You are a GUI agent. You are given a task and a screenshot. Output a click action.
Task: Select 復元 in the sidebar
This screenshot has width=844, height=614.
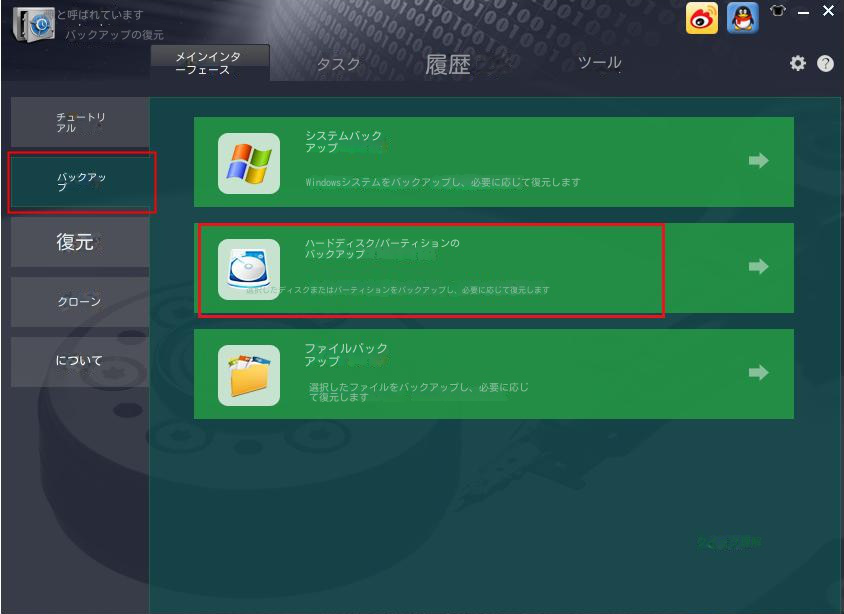80,242
